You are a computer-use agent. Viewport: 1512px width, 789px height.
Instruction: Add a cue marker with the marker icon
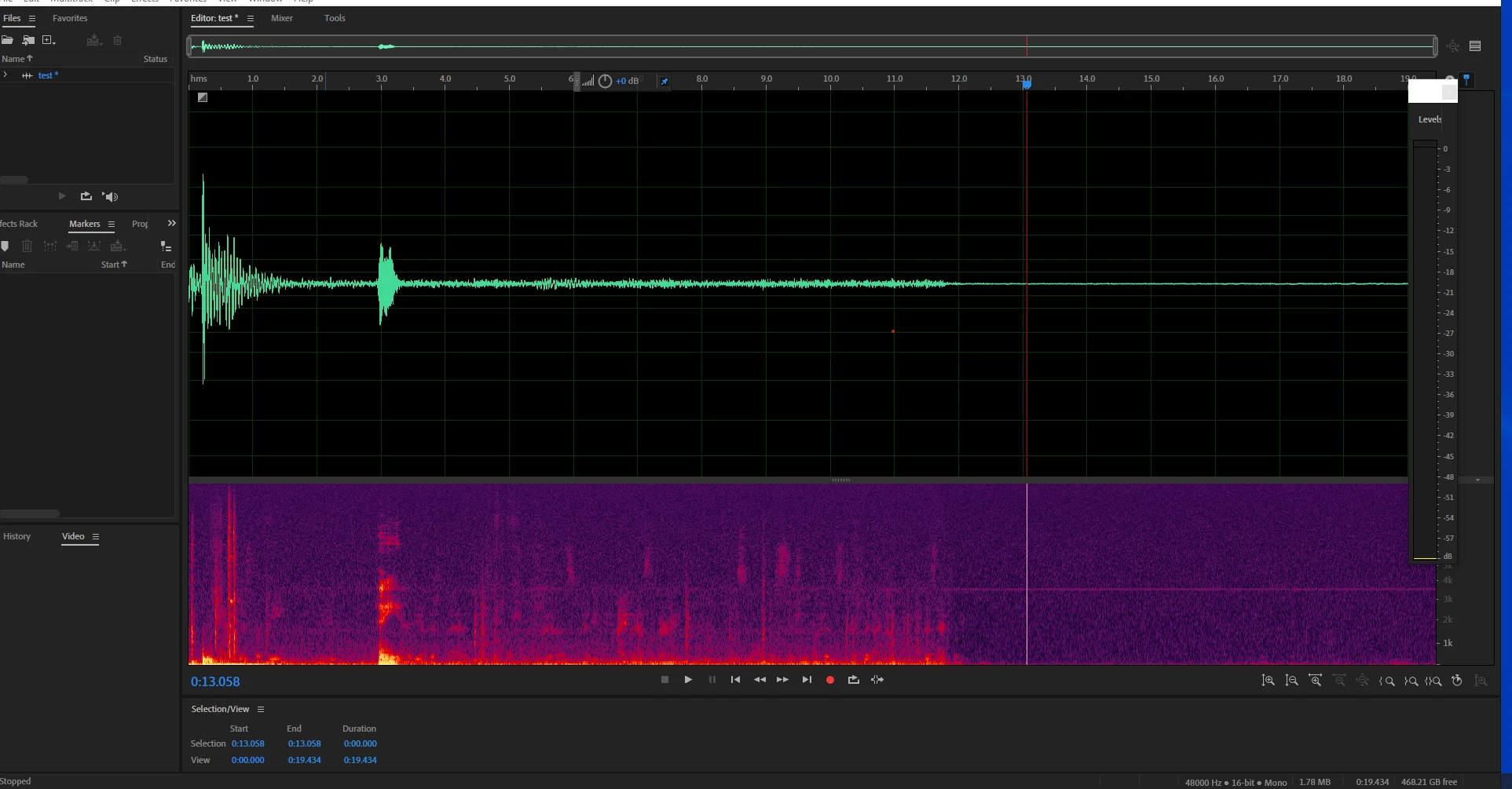point(5,247)
